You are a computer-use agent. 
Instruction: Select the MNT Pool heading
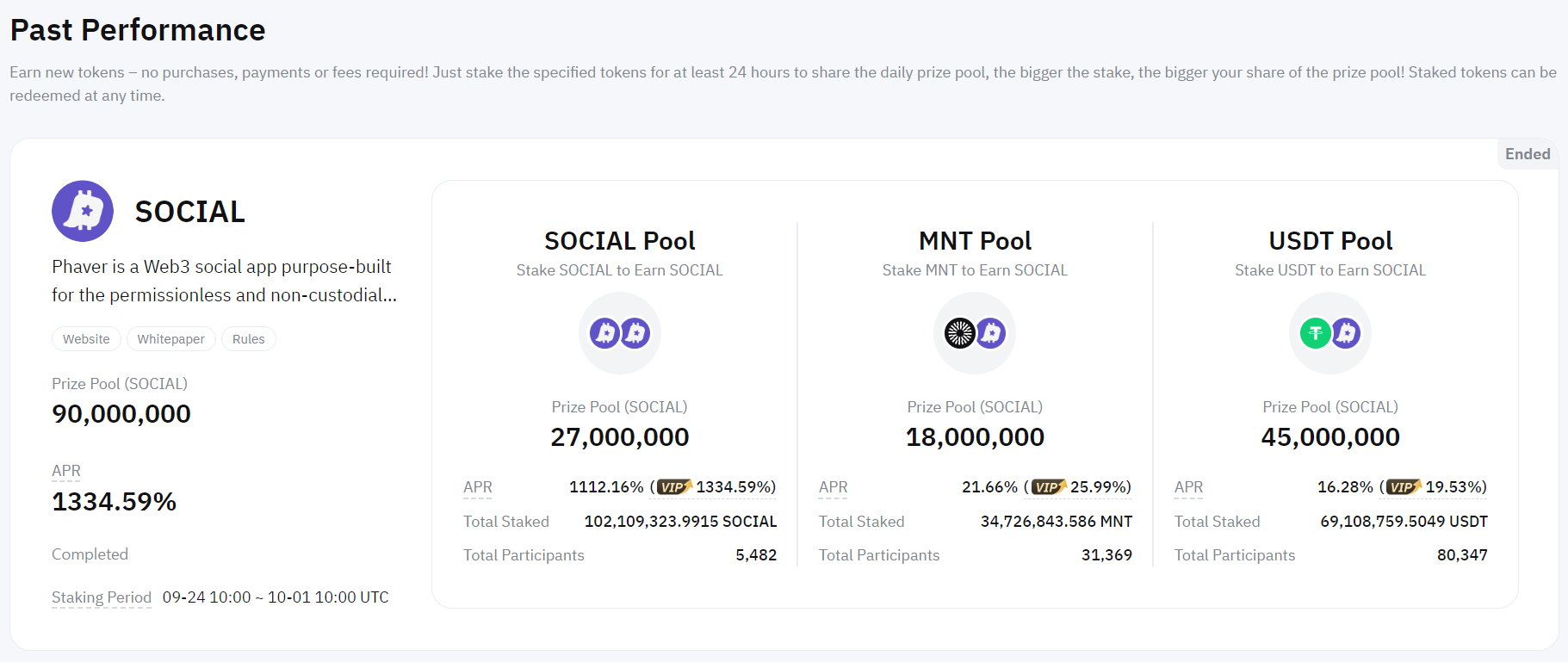point(975,241)
